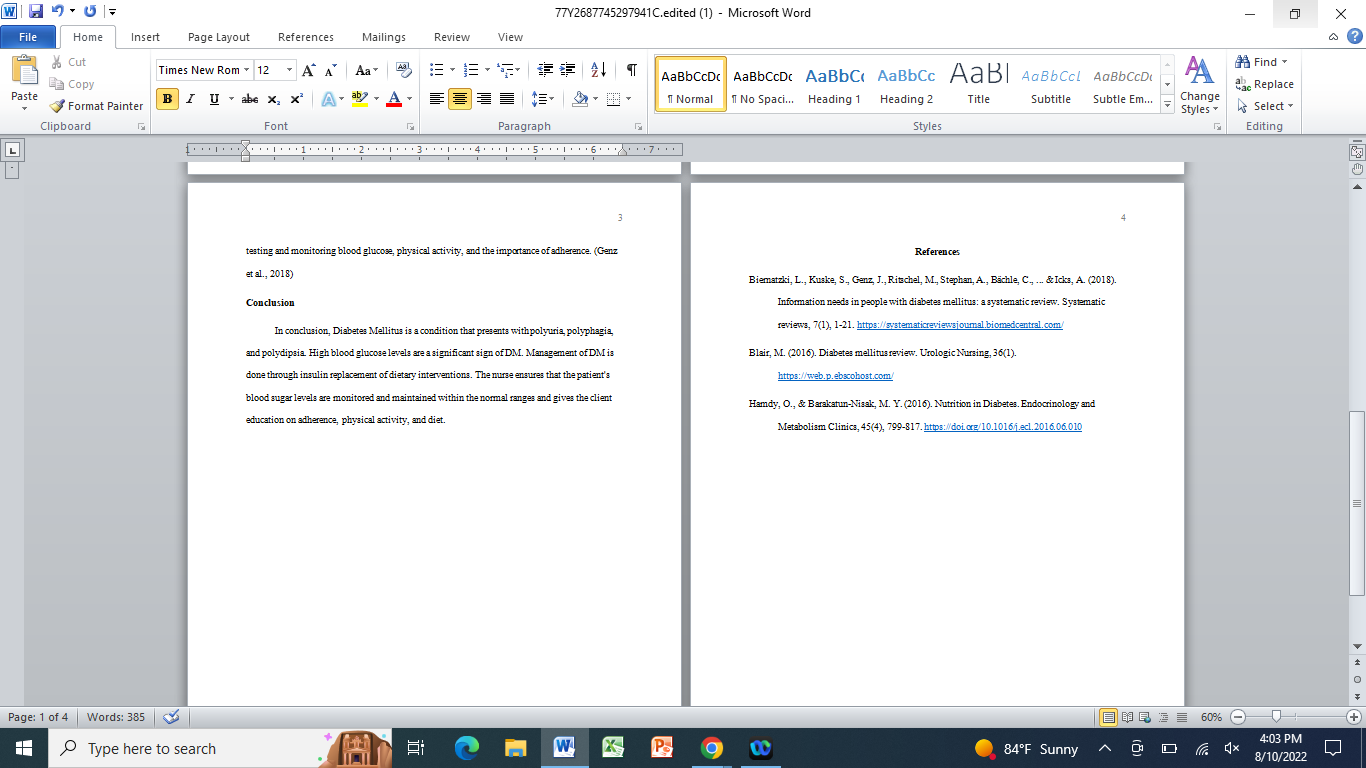Image resolution: width=1366 pixels, height=768 pixels.
Task: Switch to the Review tab
Action: click(x=452, y=37)
